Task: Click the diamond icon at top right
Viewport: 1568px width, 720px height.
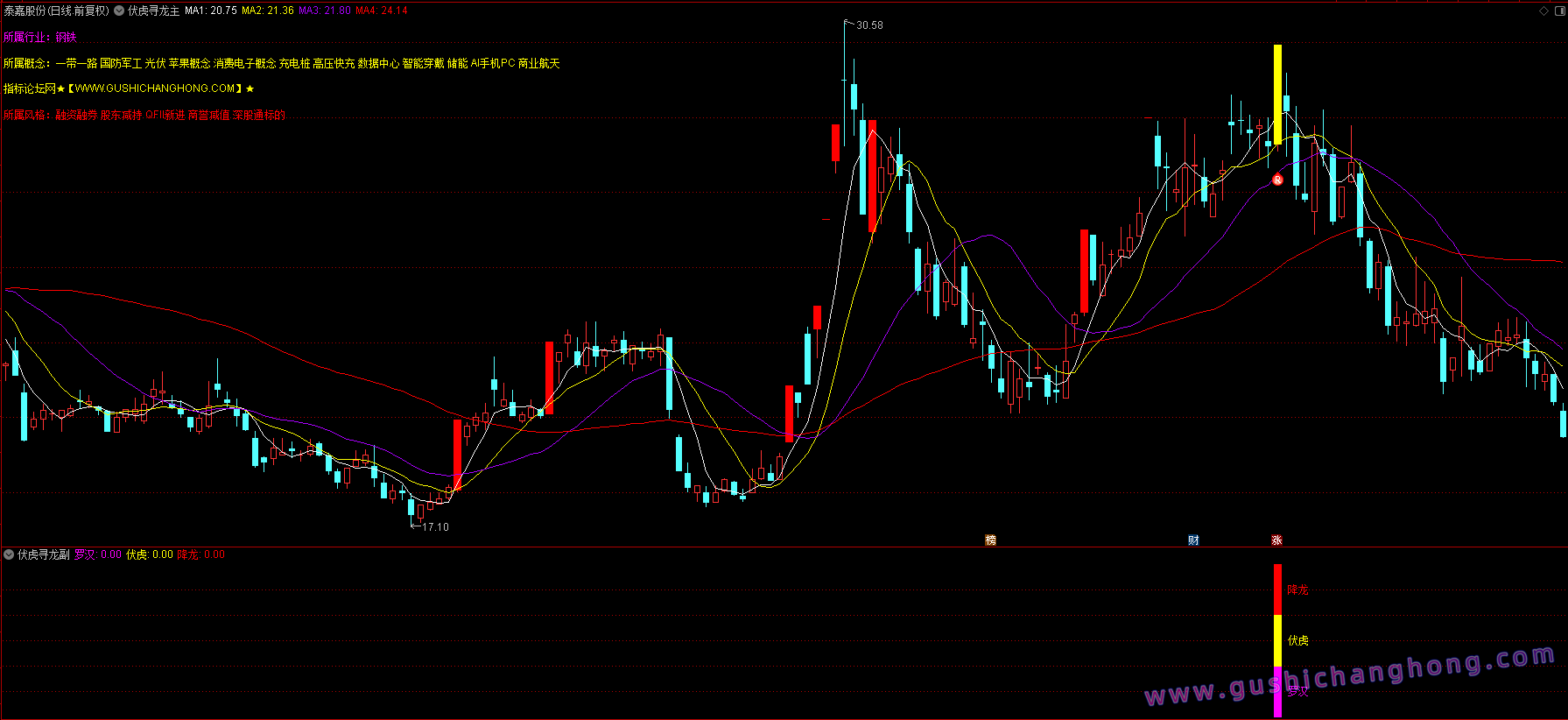Action: click(x=1543, y=11)
